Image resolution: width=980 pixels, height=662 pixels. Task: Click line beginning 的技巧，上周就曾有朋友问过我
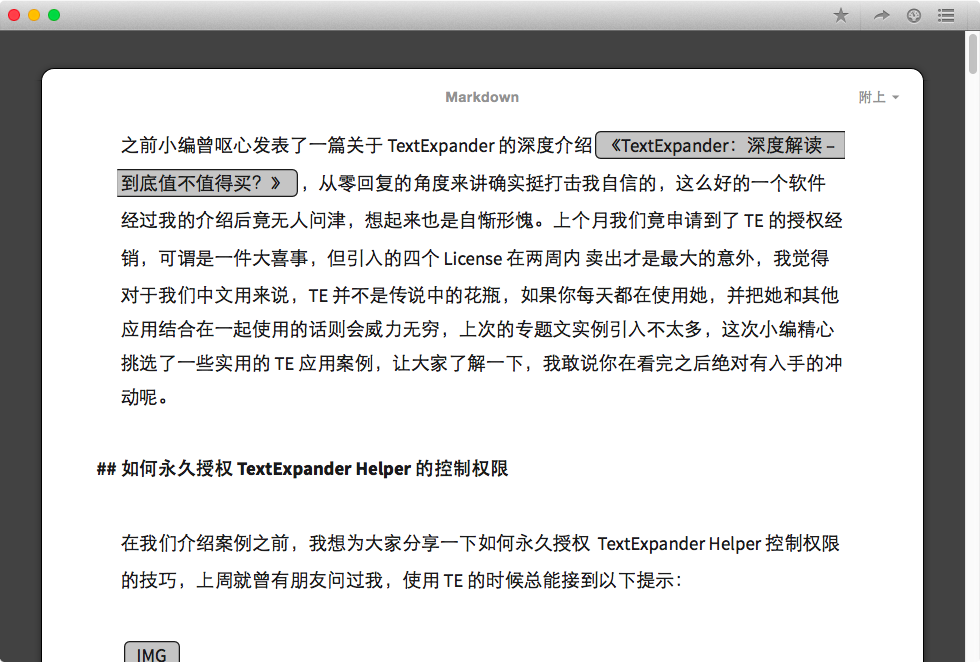[x=400, y=580]
